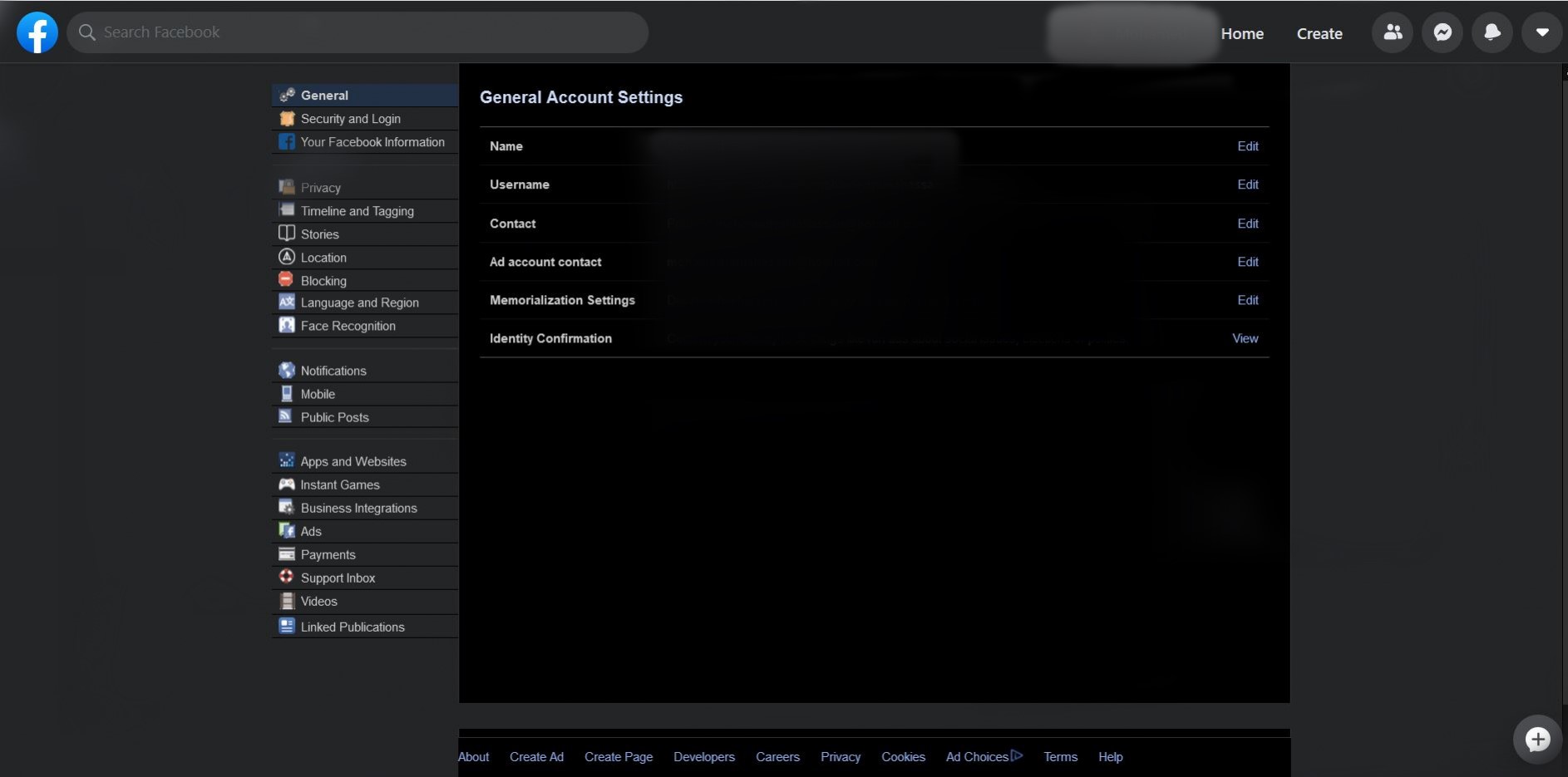Image resolution: width=1568 pixels, height=777 pixels.
Task: Click the Help footer link
Action: 1110,757
